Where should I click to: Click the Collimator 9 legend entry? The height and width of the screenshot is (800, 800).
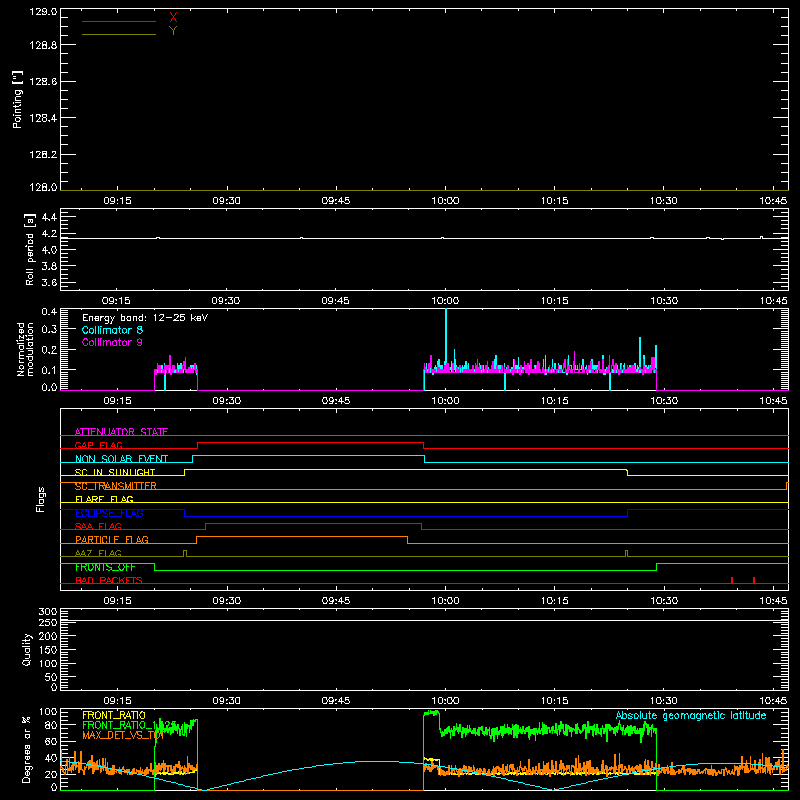click(x=112, y=342)
